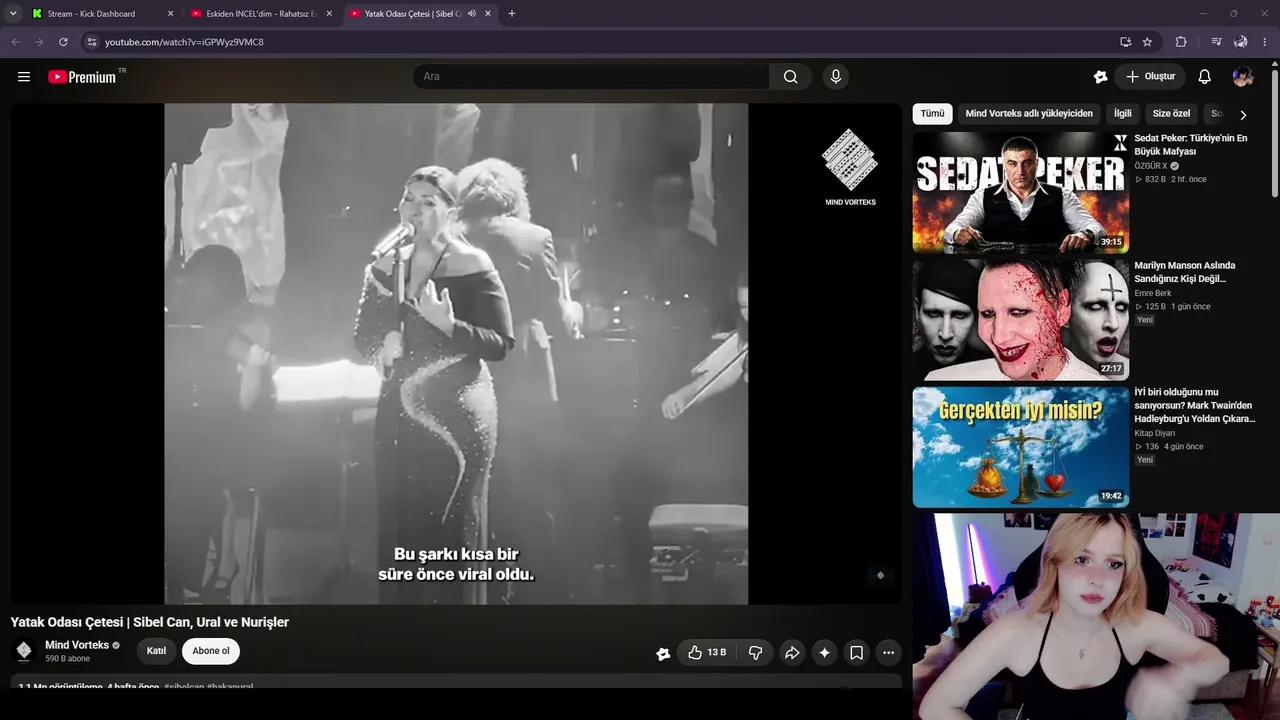Go forward with Chrome's forward arrow
Viewport: 1280px width, 720px height.
coord(39,42)
